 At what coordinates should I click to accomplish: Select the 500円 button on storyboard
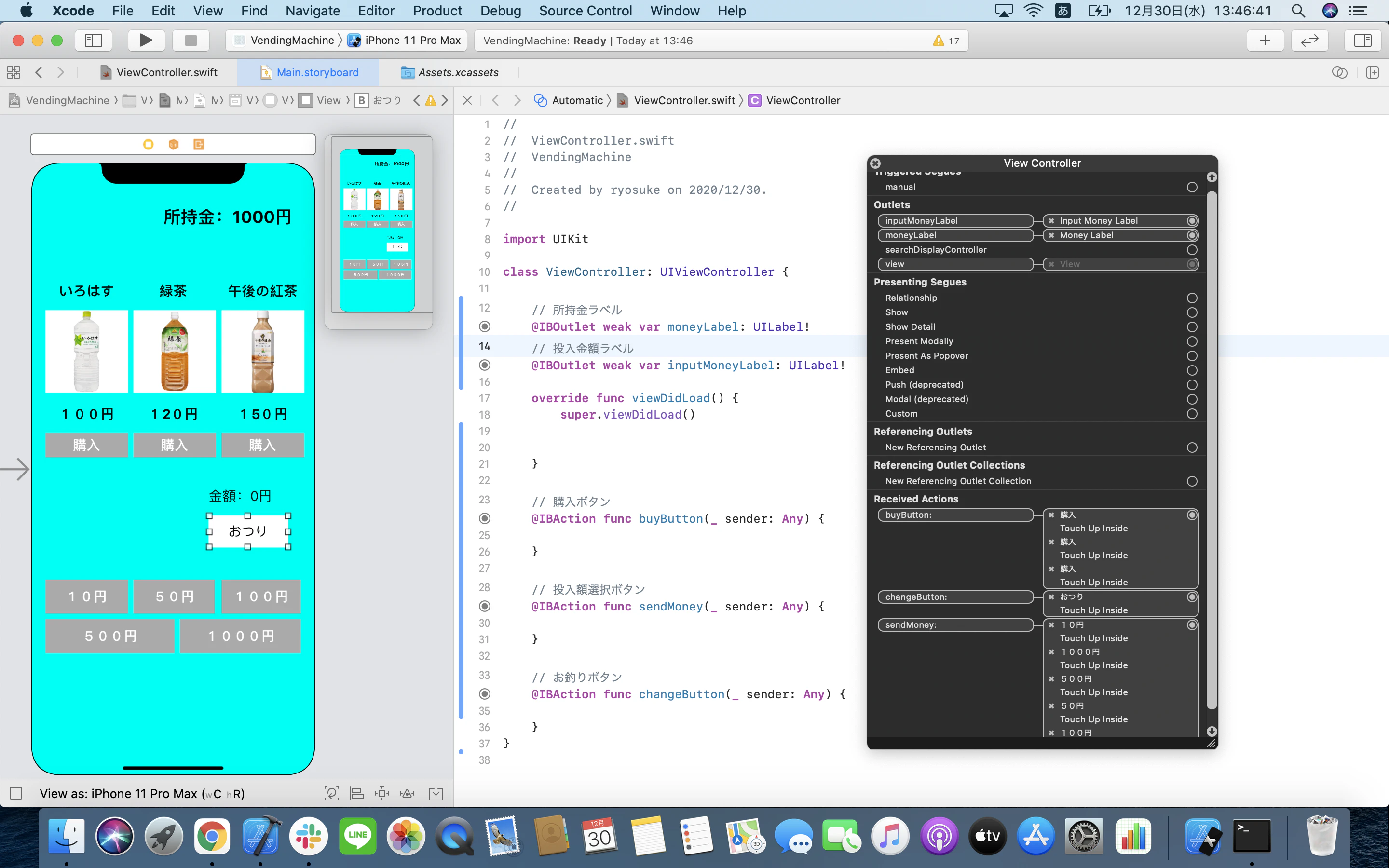(x=110, y=636)
